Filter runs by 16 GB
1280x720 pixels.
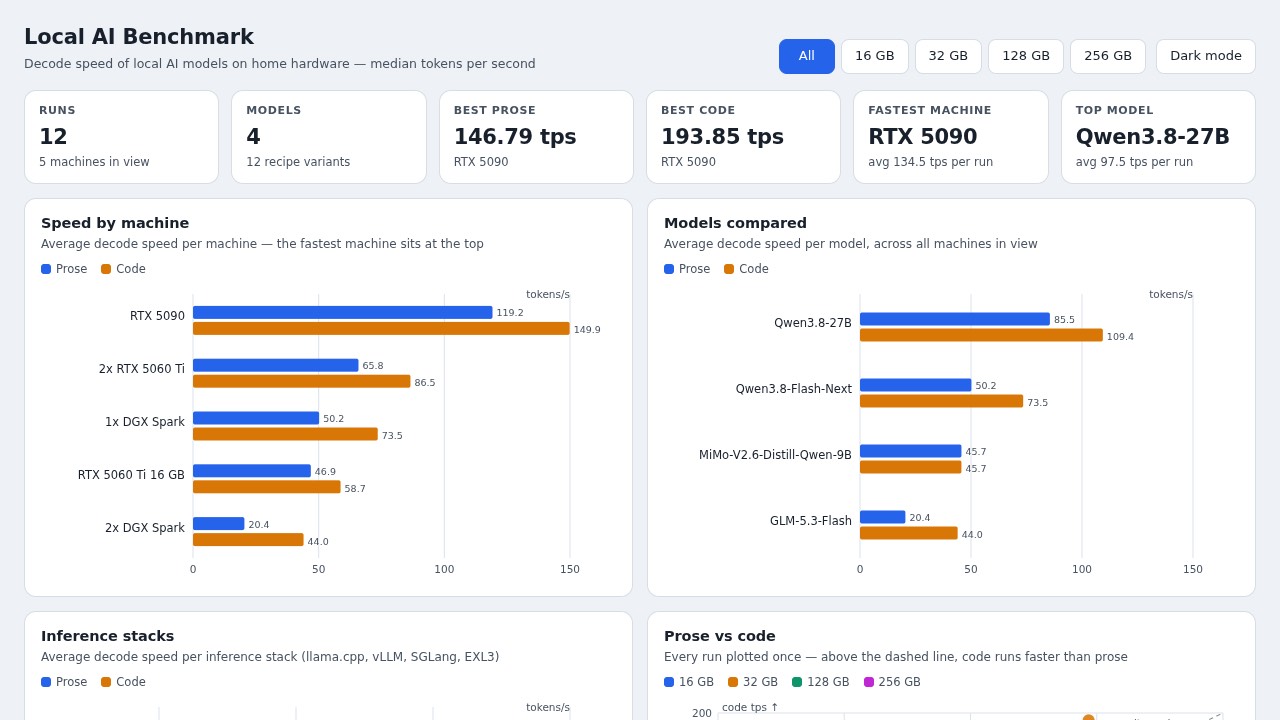[x=874, y=56]
